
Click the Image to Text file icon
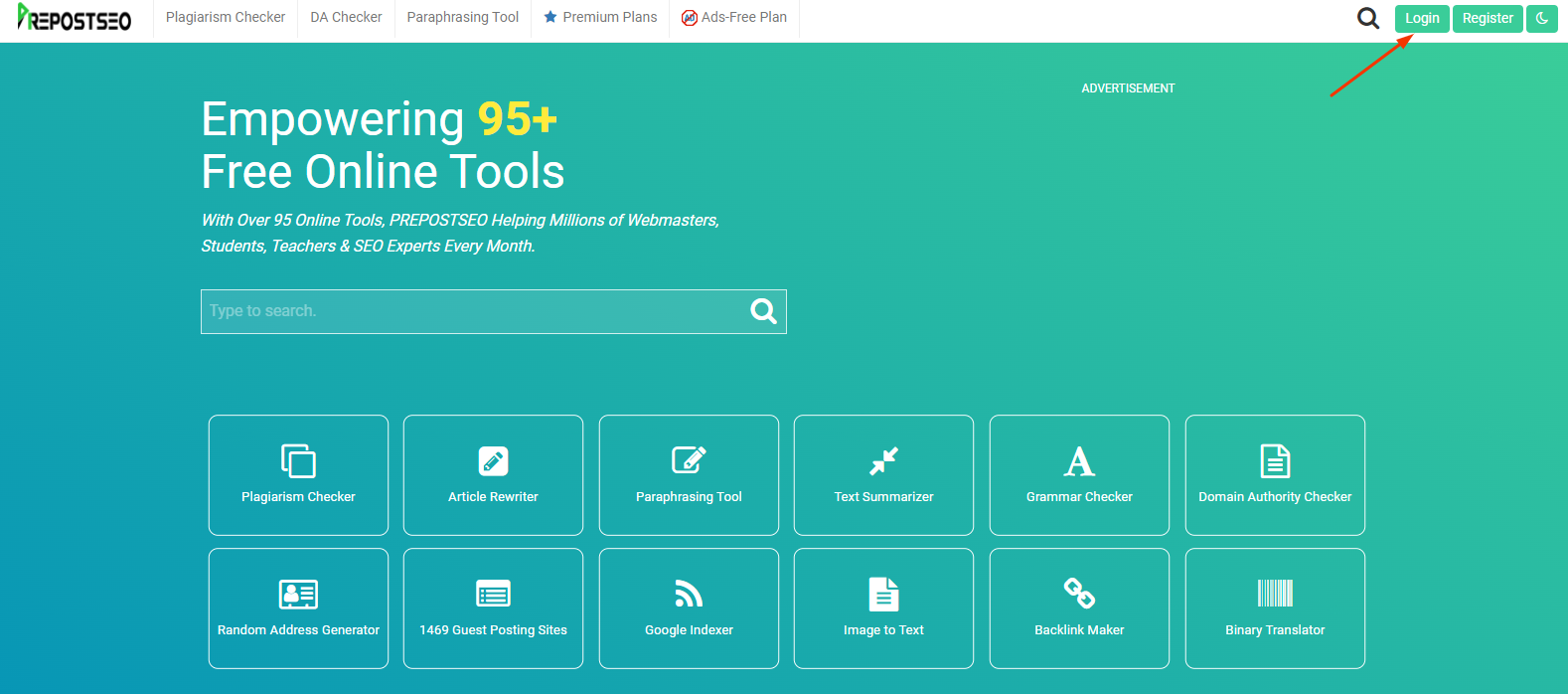[x=883, y=594]
